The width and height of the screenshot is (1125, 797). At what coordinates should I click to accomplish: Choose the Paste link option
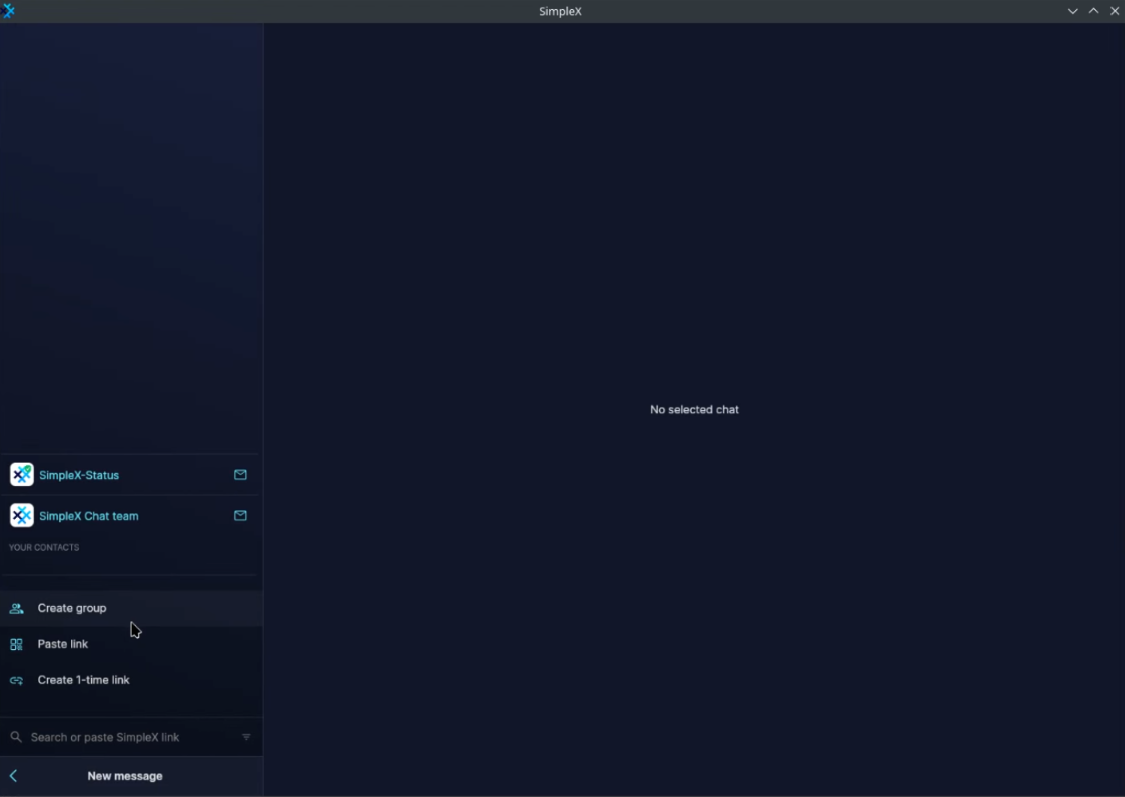pyautogui.click(x=131, y=644)
